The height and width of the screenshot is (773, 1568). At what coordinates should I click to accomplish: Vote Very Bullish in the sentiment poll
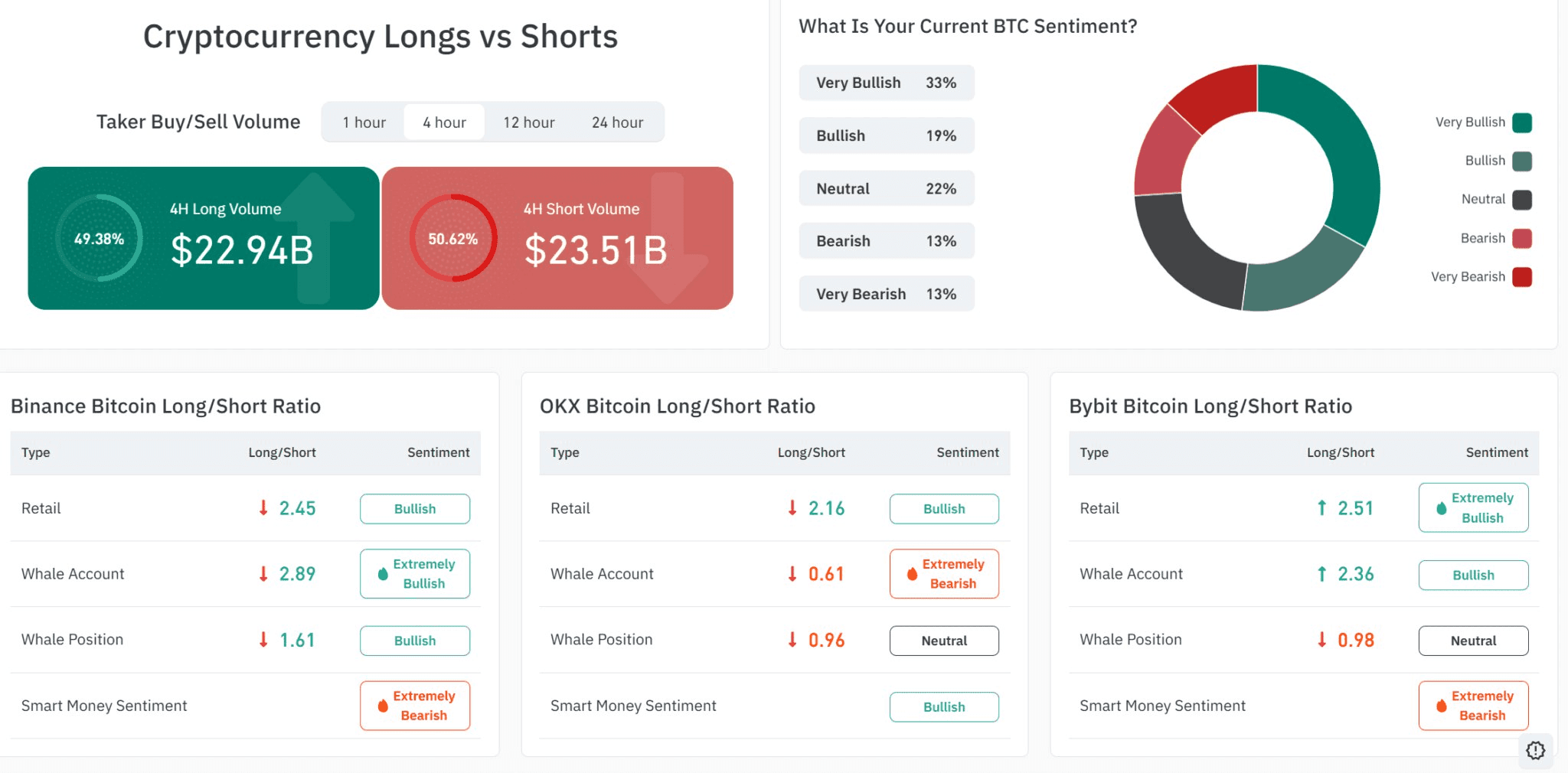[886, 83]
